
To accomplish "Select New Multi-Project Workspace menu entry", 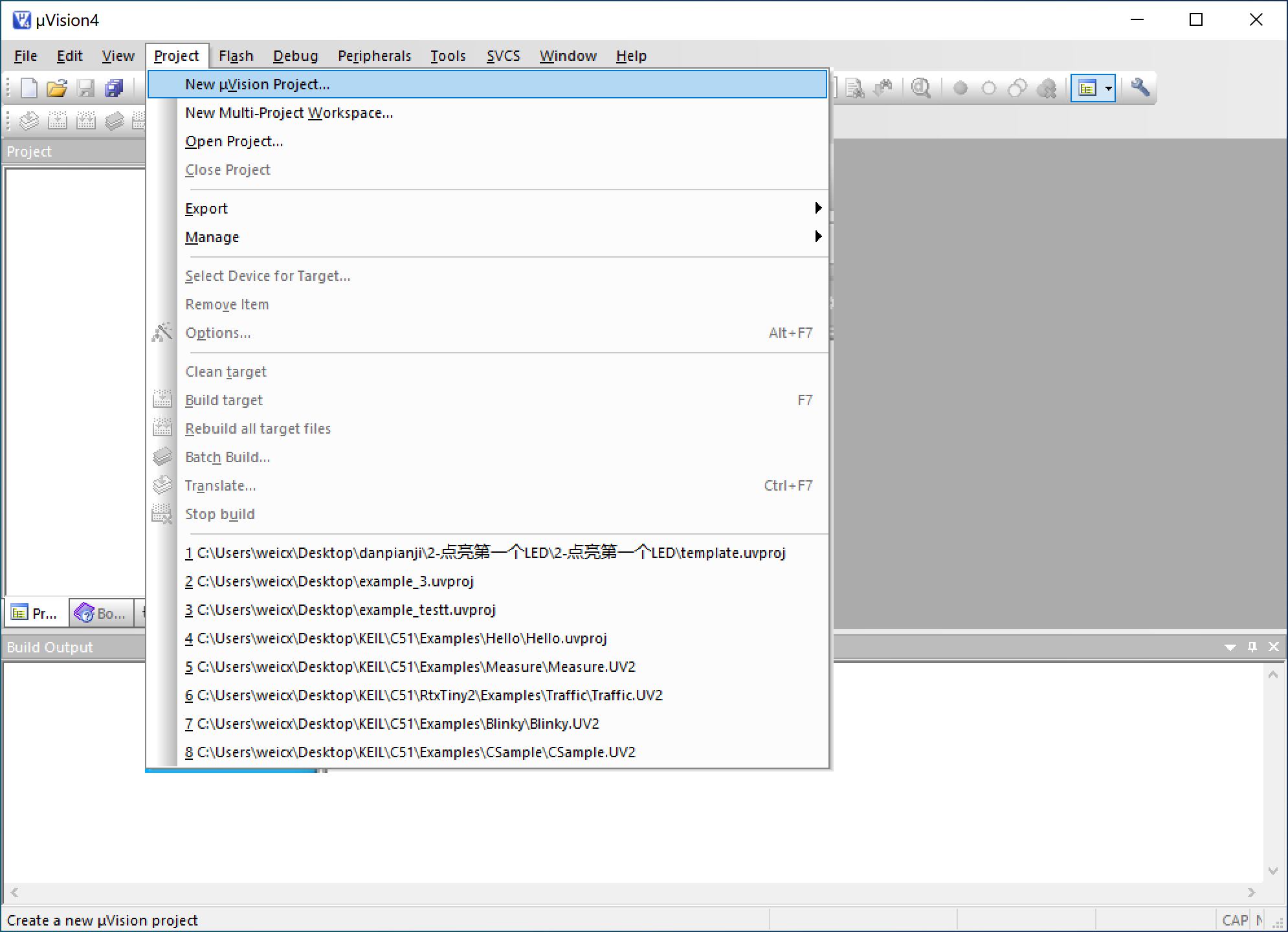I will (488, 113).
